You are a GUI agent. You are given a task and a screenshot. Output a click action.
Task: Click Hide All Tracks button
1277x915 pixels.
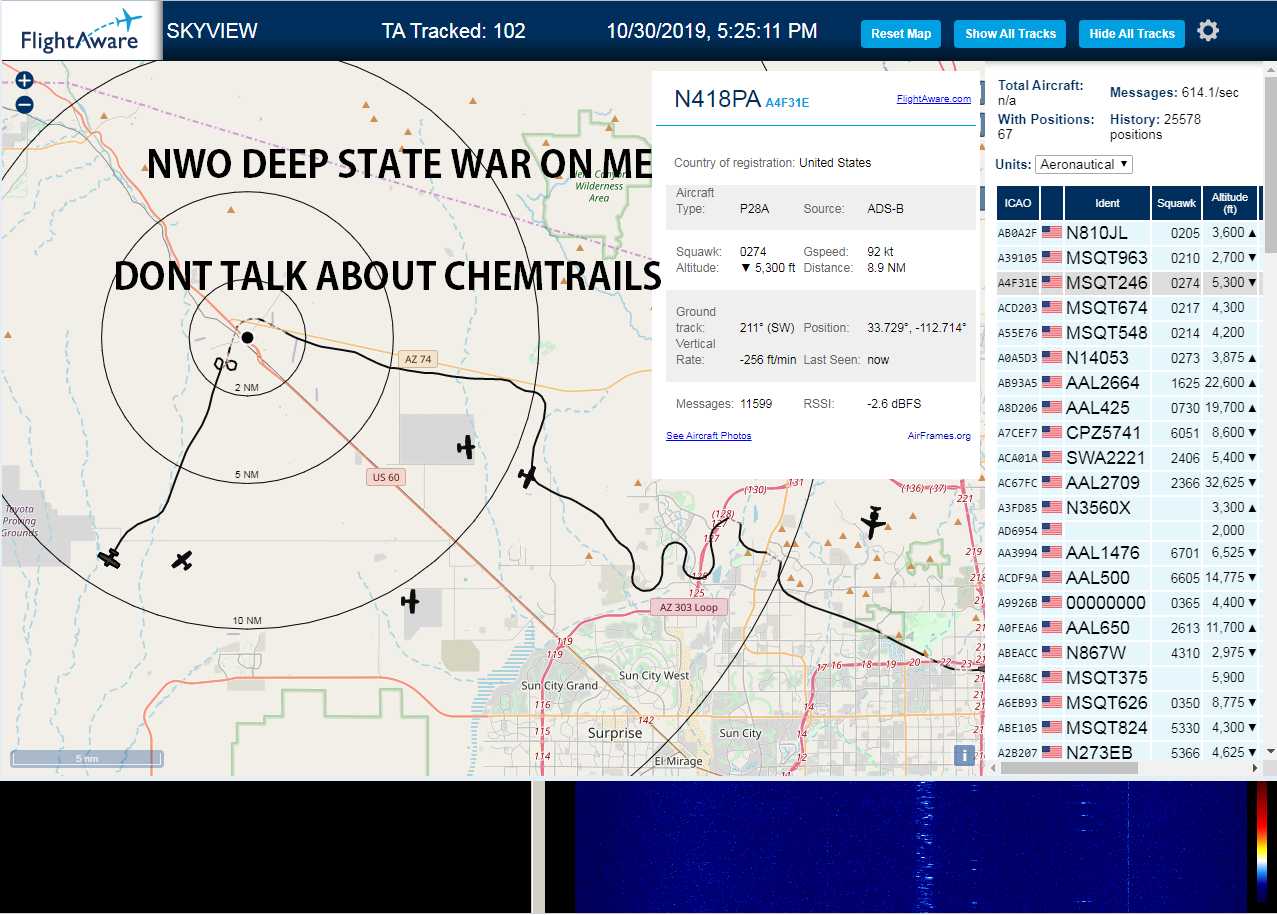point(1132,34)
